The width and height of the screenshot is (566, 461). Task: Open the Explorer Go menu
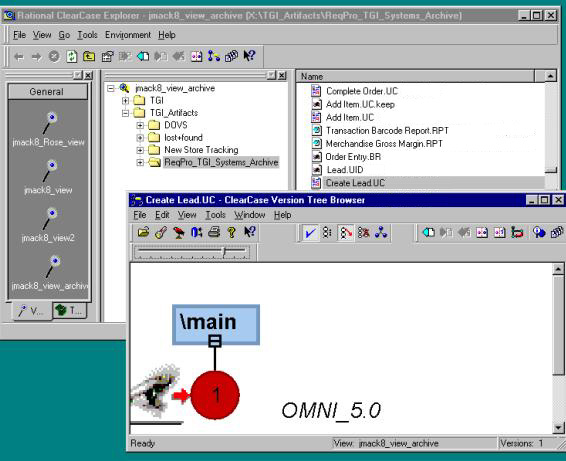pyautogui.click(x=64, y=35)
